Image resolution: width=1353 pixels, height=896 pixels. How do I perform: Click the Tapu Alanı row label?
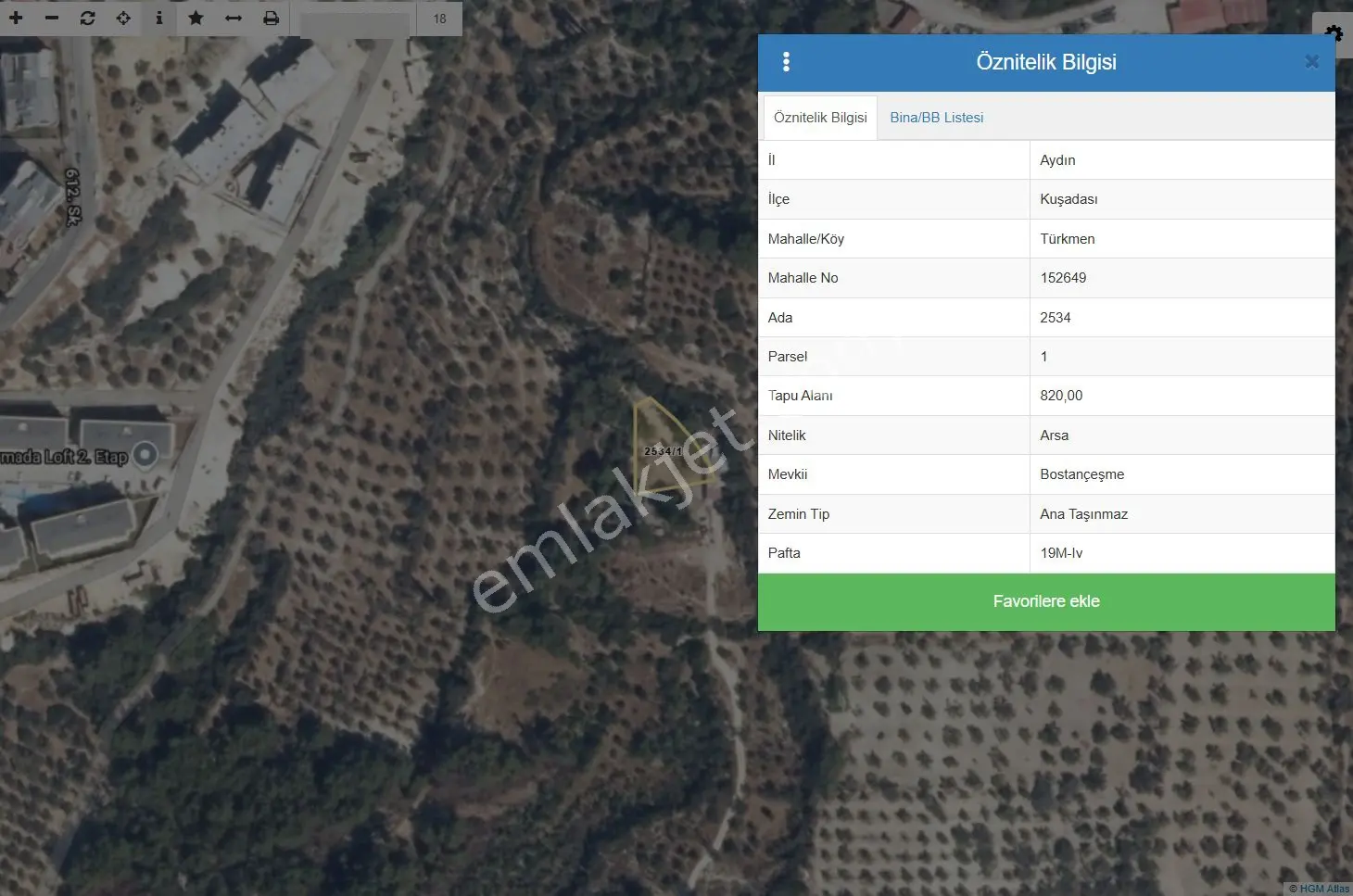pos(801,396)
